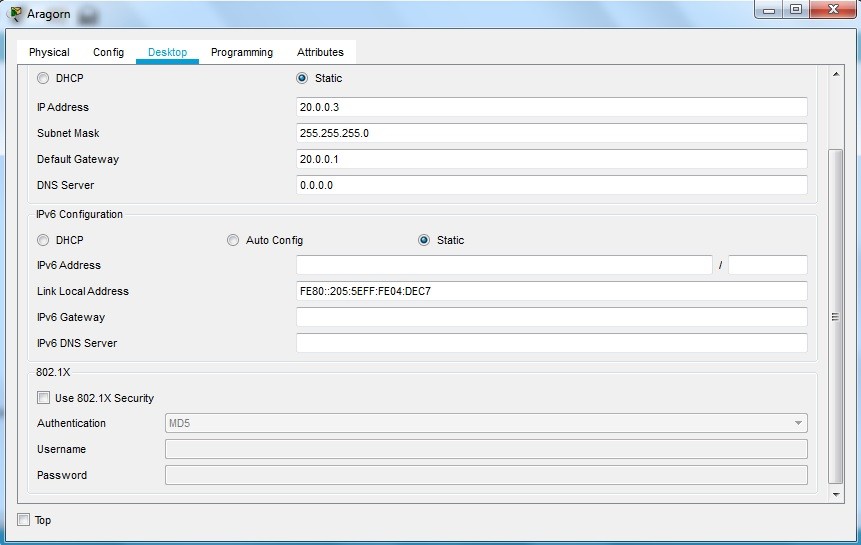Switch to the Physical tab

click(x=49, y=52)
